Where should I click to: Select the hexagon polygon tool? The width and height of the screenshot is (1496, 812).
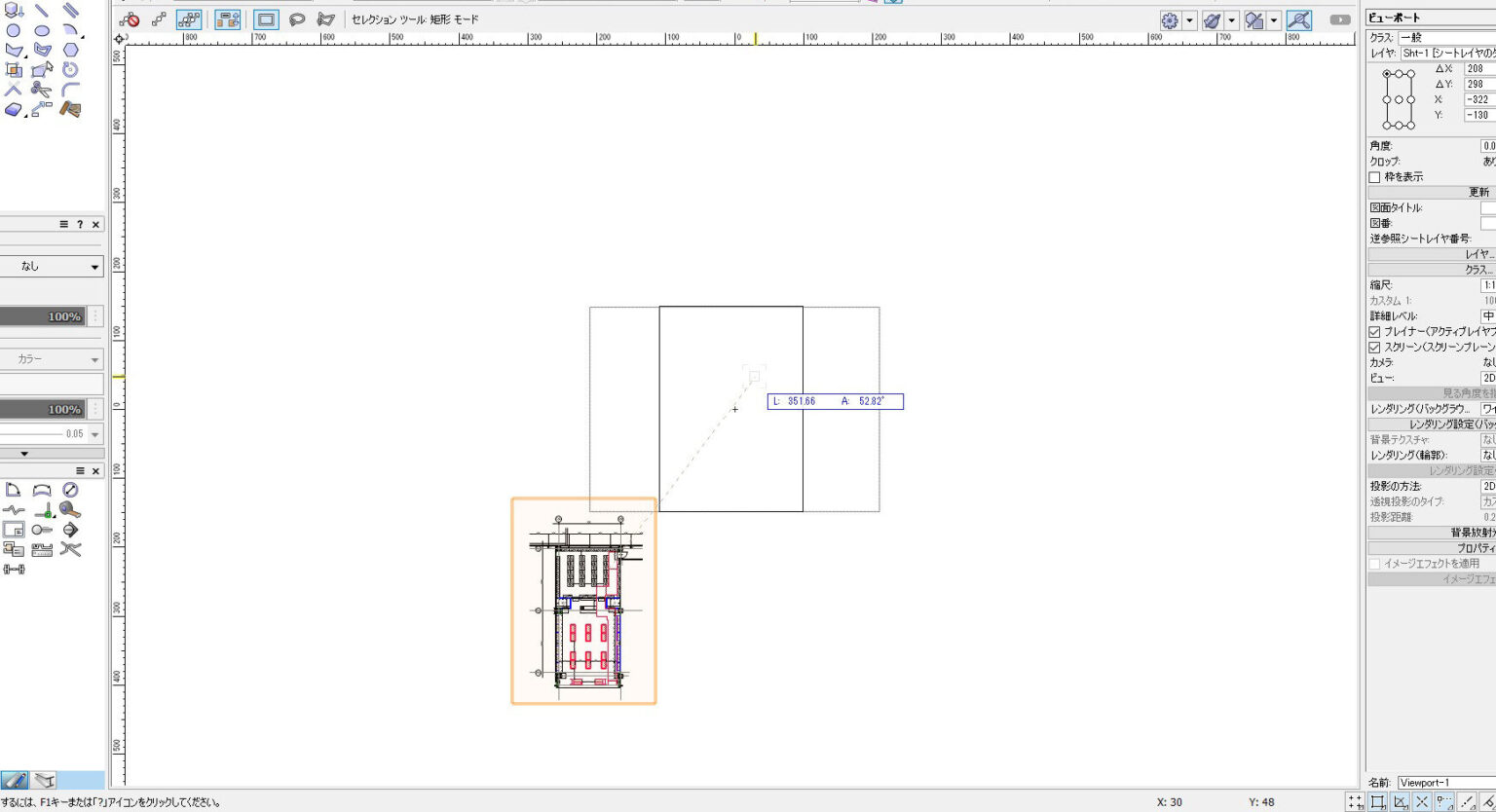(70, 50)
